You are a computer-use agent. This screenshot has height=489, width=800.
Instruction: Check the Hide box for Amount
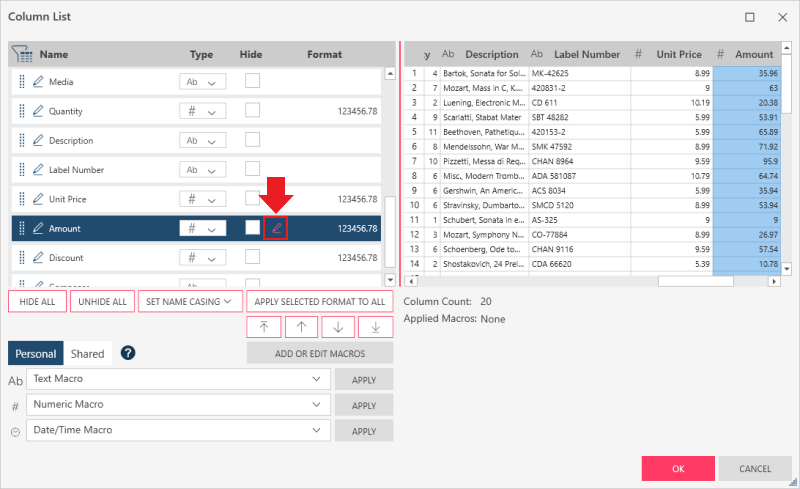tap(253, 227)
